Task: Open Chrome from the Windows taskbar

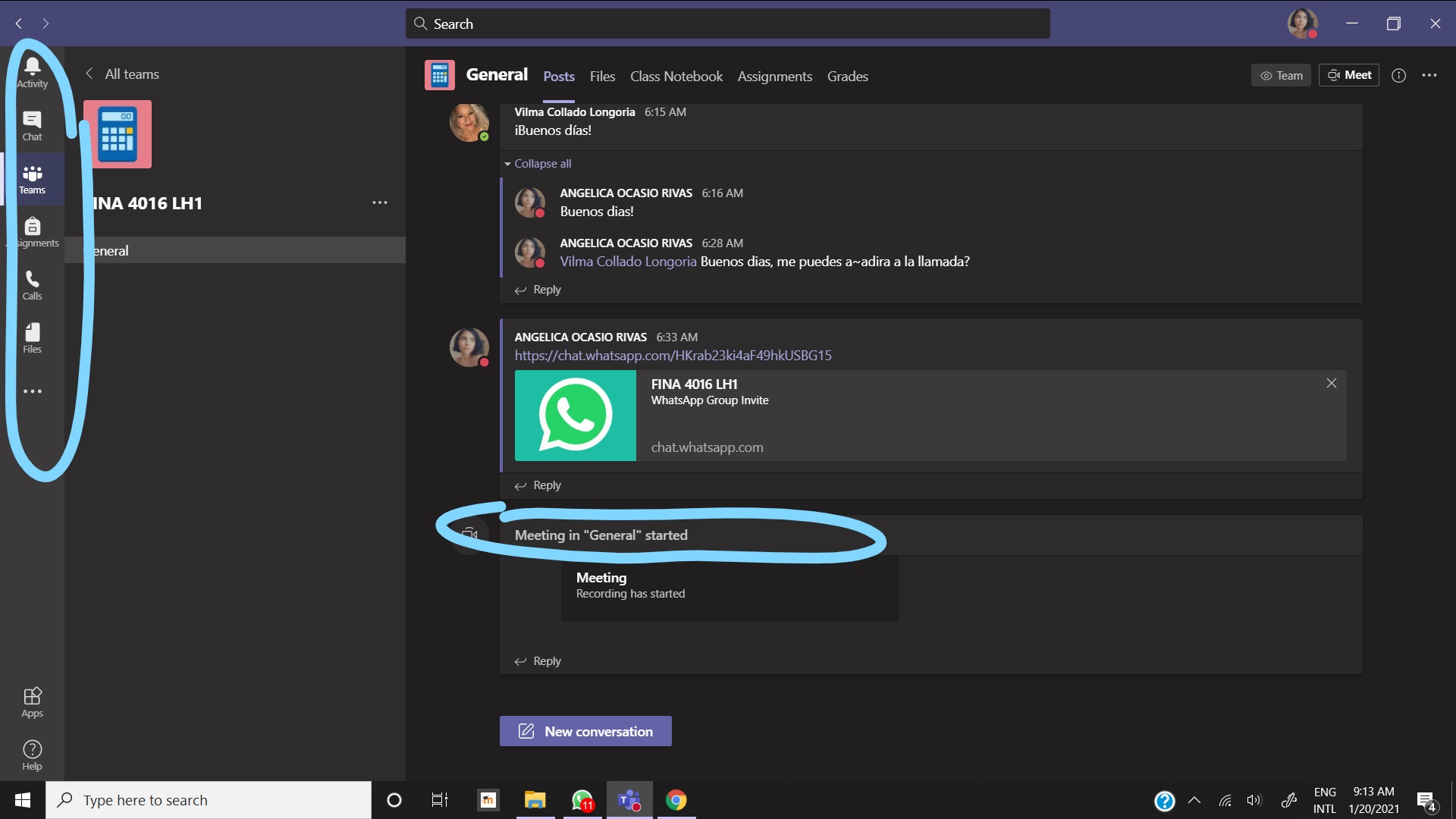Action: [676, 800]
